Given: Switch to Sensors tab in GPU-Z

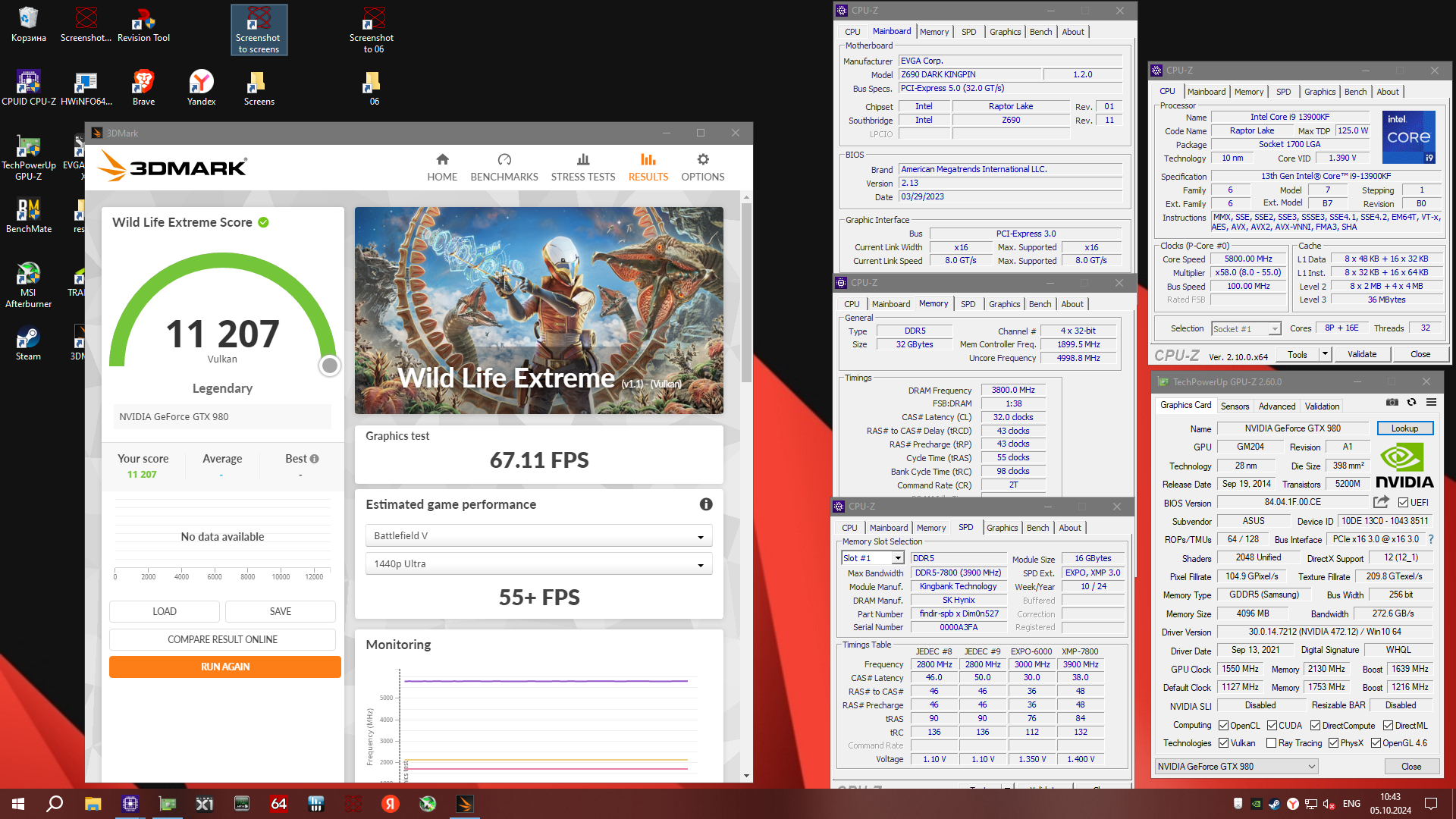Looking at the screenshot, I should [1235, 406].
